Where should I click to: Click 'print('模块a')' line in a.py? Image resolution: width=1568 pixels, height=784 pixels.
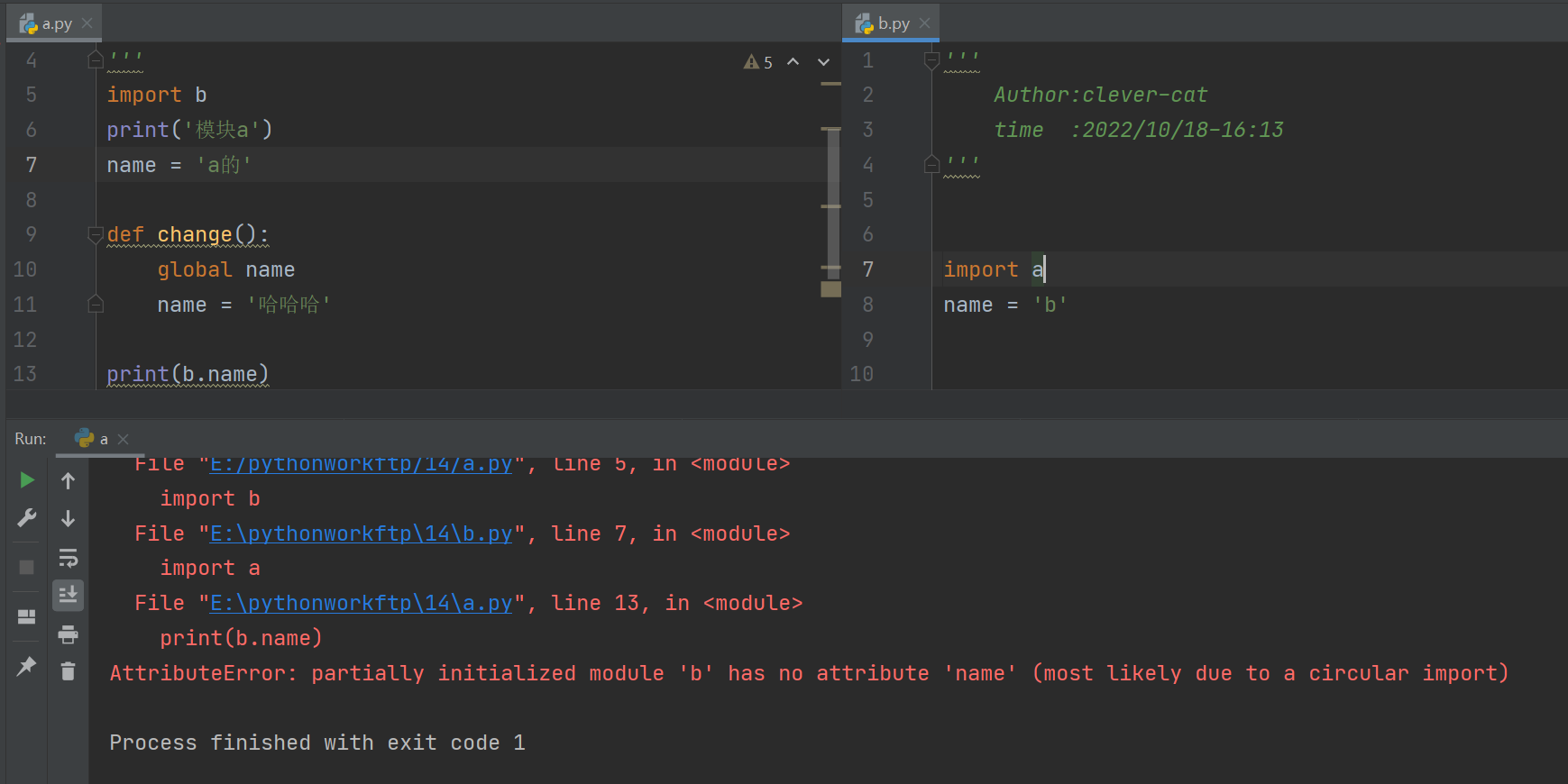point(189,130)
